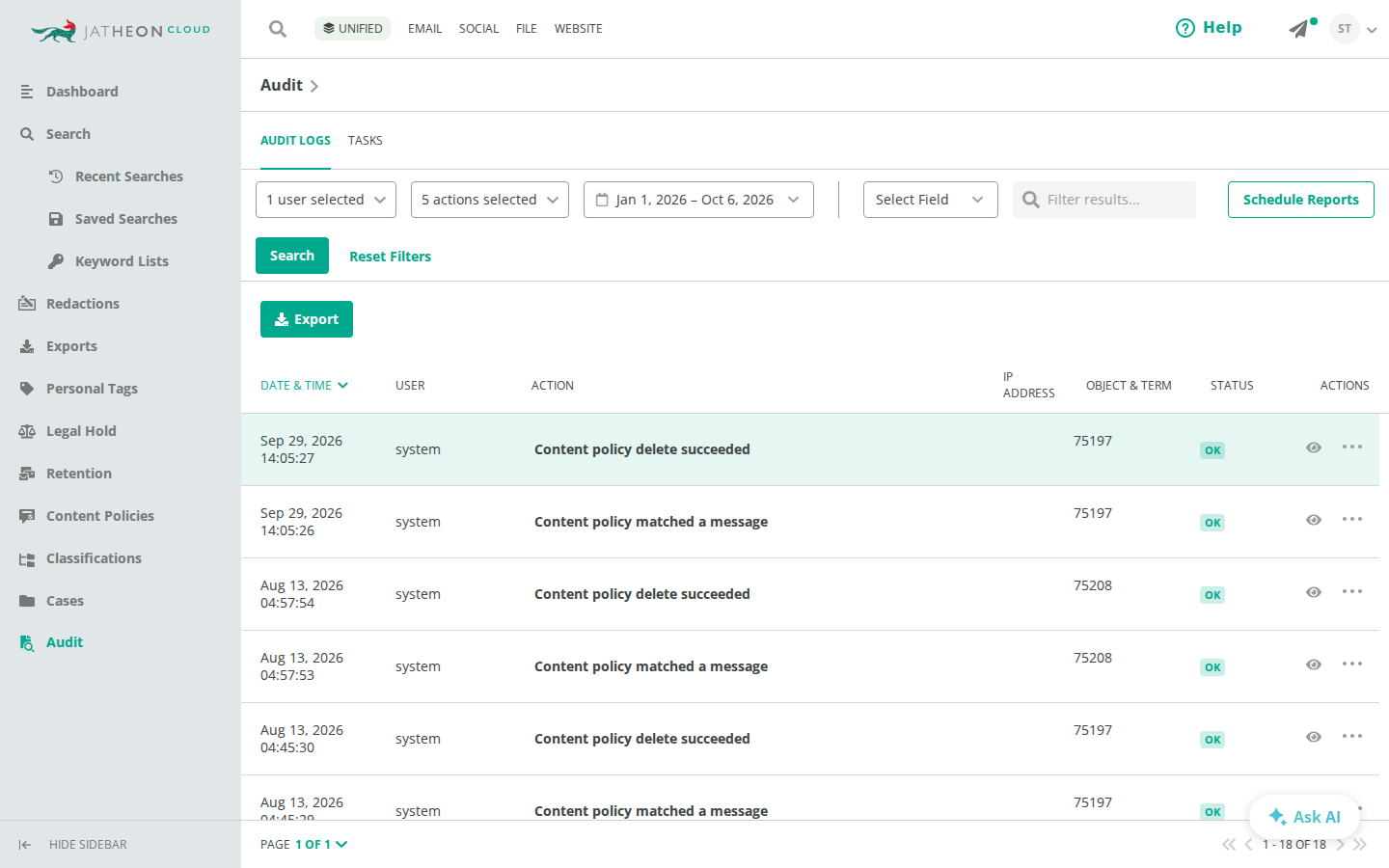Image resolution: width=1389 pixels, height=868 pixels.
Task: View details of Aug 13 04:45:30 log entry
Action: click(1314, 737)
